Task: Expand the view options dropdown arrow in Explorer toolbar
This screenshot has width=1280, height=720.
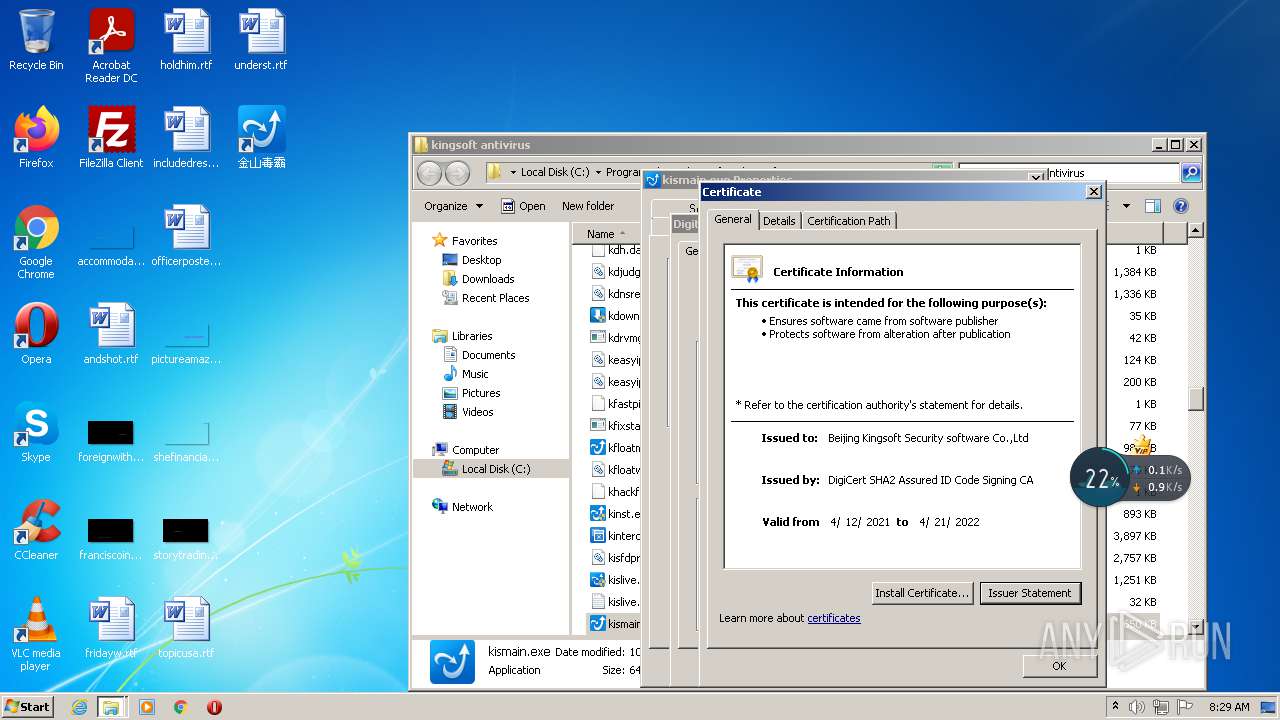Action: [1126, 206]
